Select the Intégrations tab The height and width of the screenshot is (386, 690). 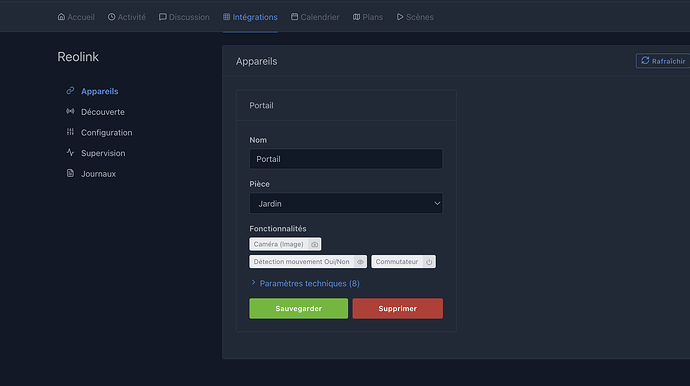click(x=250, y=17)
